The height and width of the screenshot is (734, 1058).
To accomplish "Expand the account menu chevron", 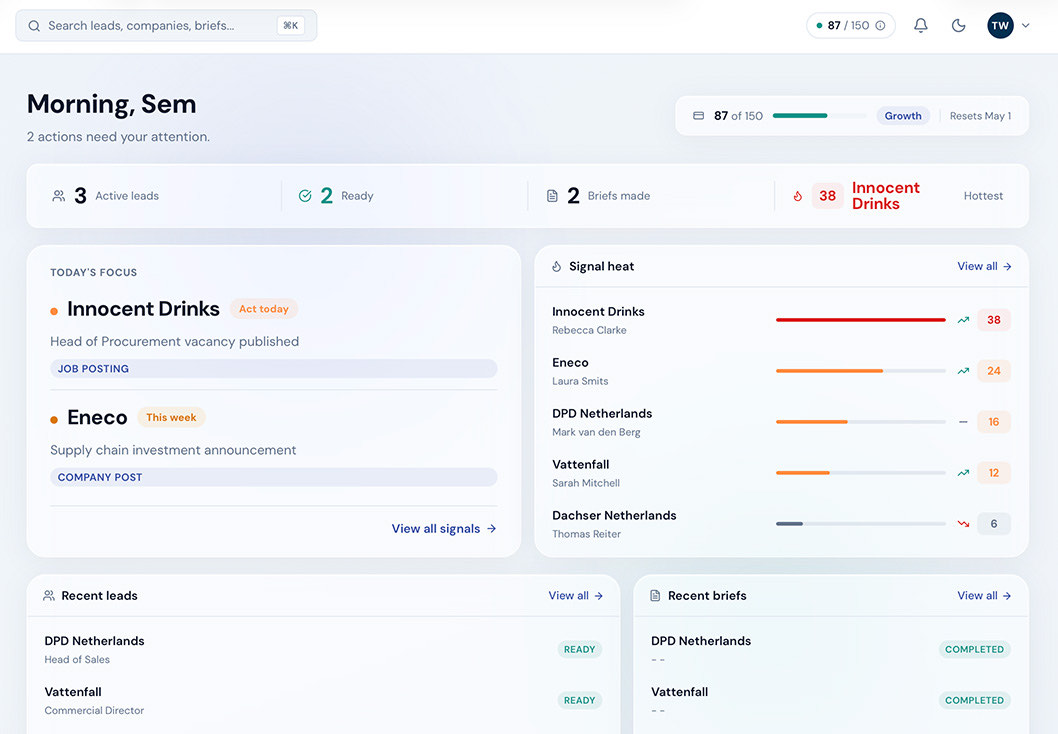I will pos(1026,26).
